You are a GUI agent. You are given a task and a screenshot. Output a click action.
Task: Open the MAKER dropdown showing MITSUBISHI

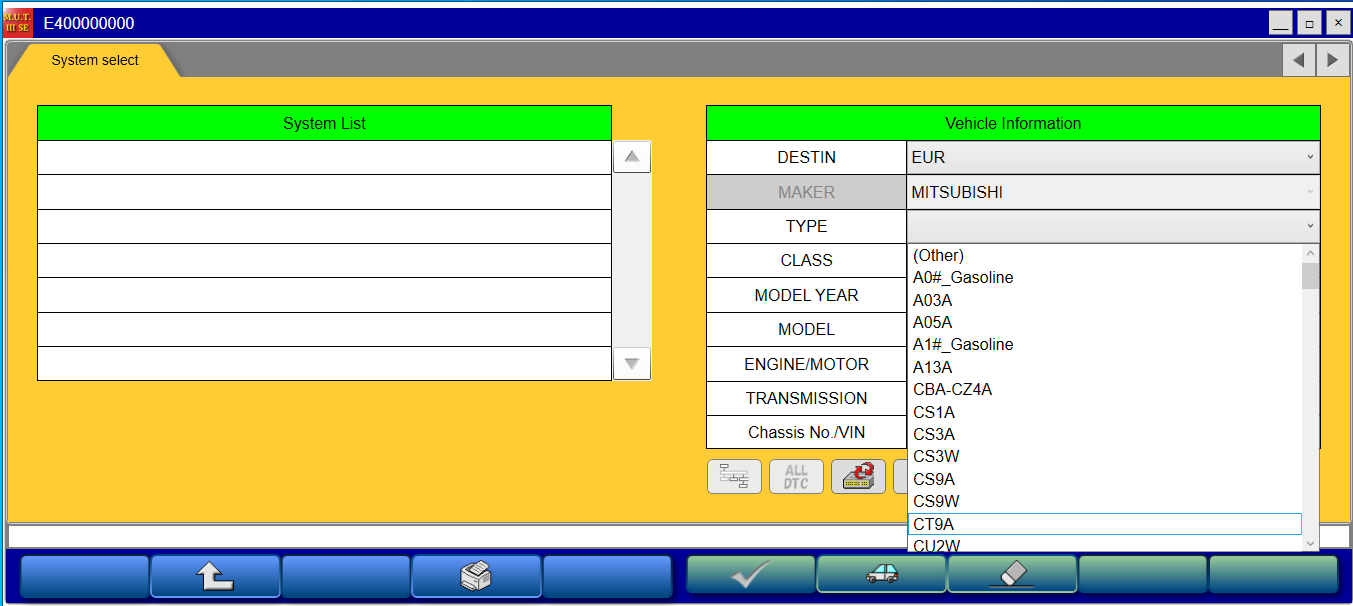1113,192
